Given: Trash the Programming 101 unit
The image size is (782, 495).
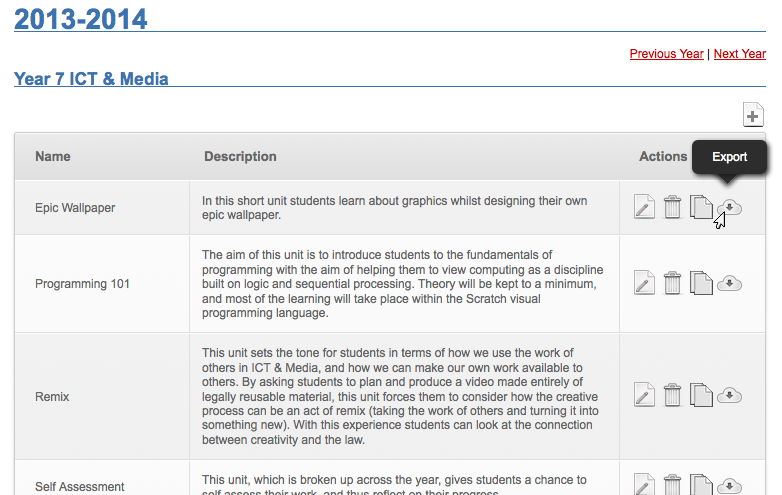Looking at the screenshot, I should click(x=673, y=283).
